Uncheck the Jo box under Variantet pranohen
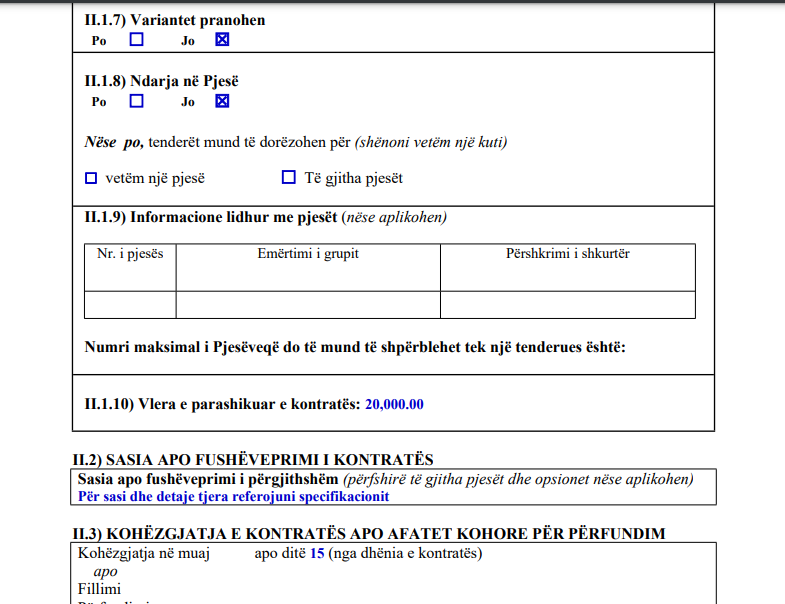Image resolution: width=785 pixels, height=604 pixels. click(222, 40)
